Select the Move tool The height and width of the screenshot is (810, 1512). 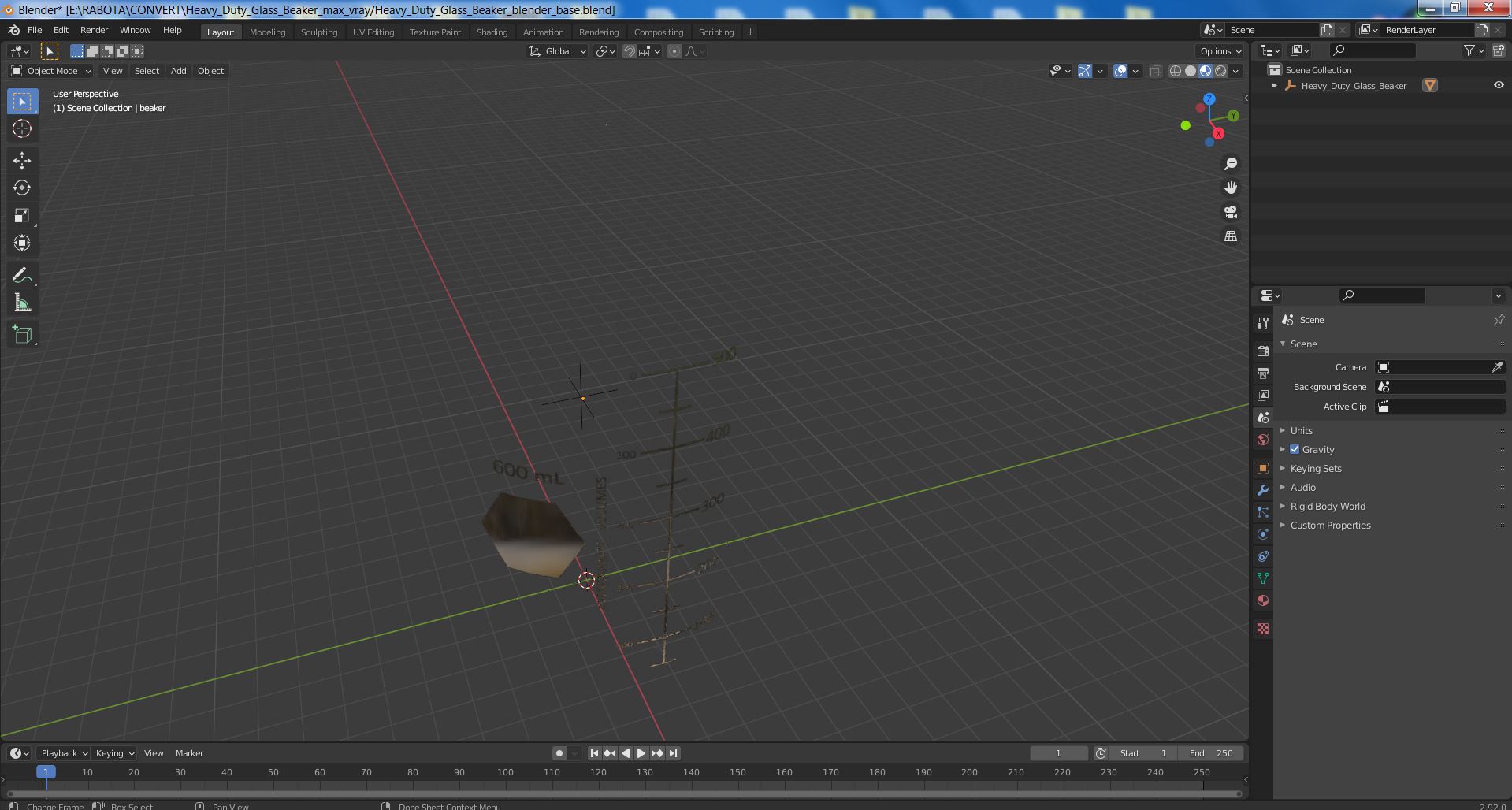pos(22,161)
